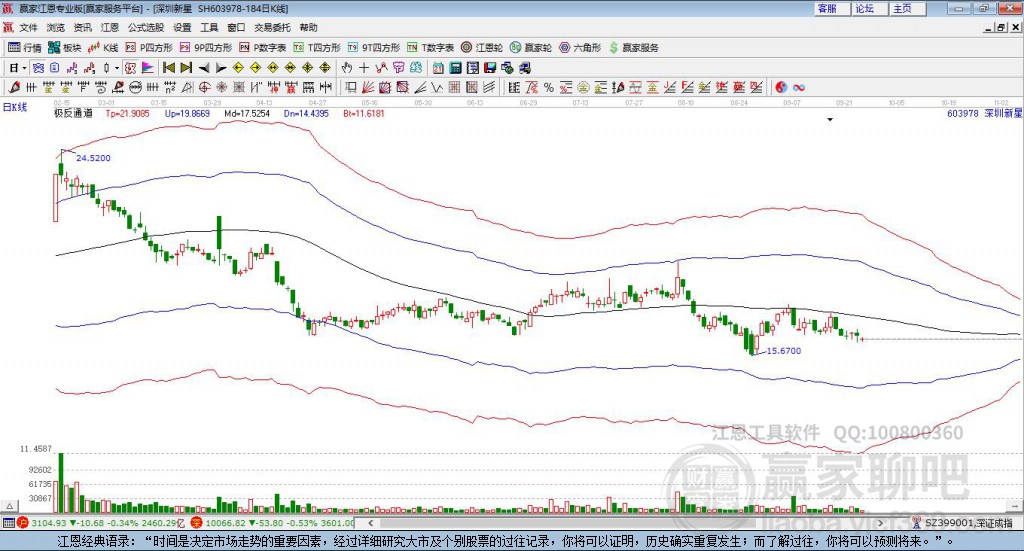Click the colorful triangle flag icon

(148, 68)
